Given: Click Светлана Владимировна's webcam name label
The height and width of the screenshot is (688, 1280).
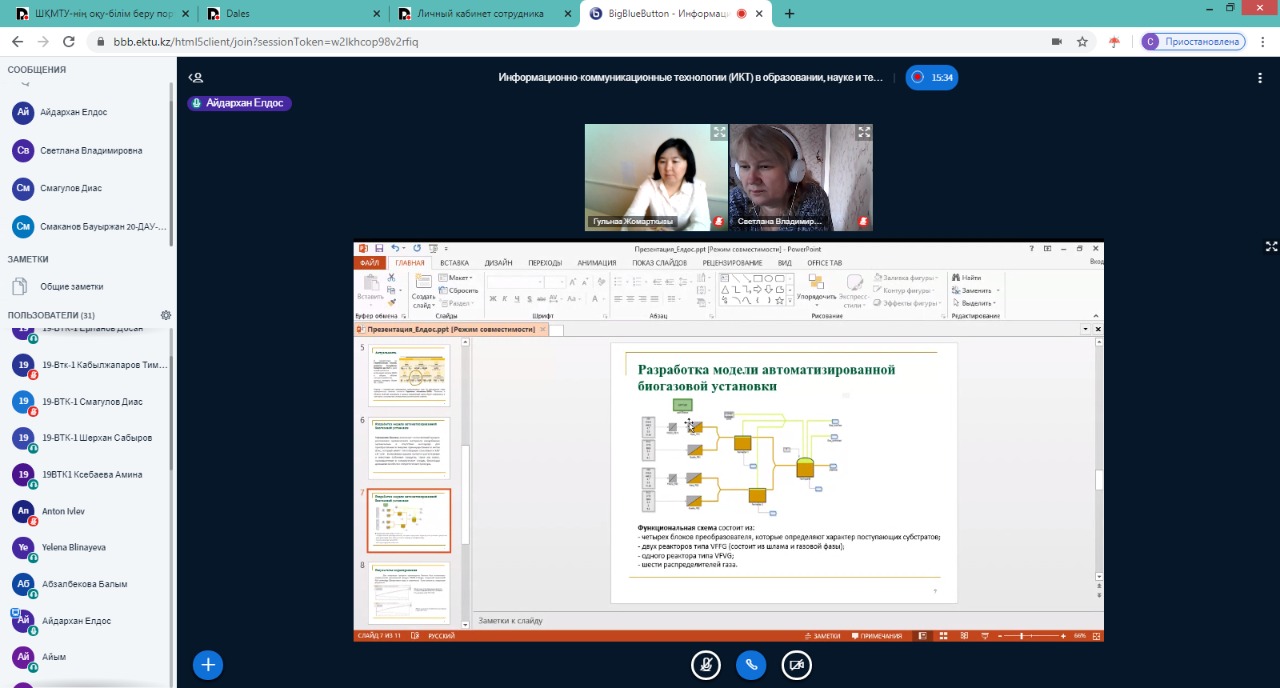Looking at the screenshot, I should tap(779, 221).
